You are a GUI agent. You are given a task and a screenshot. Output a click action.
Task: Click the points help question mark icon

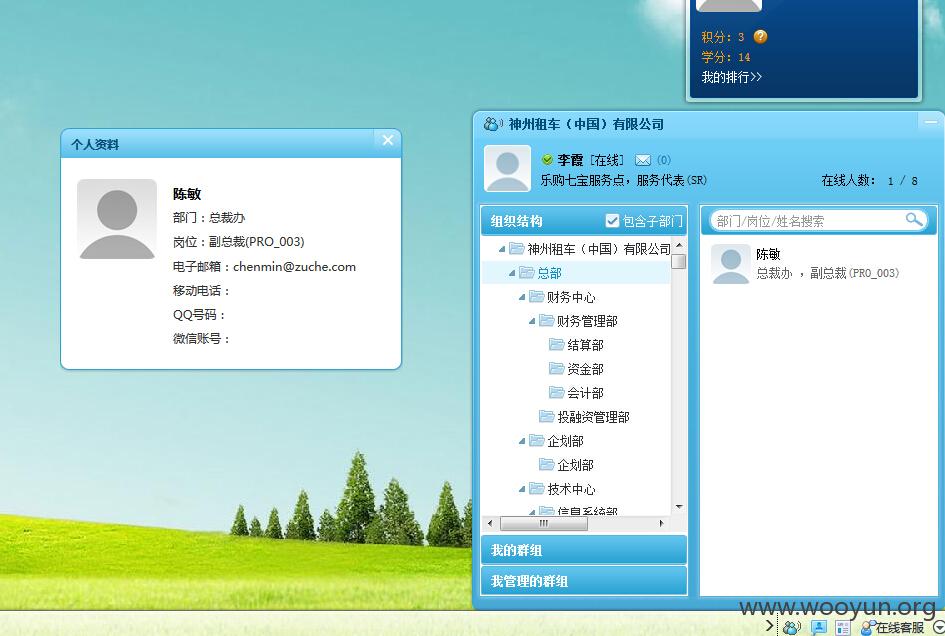(761, 37)
